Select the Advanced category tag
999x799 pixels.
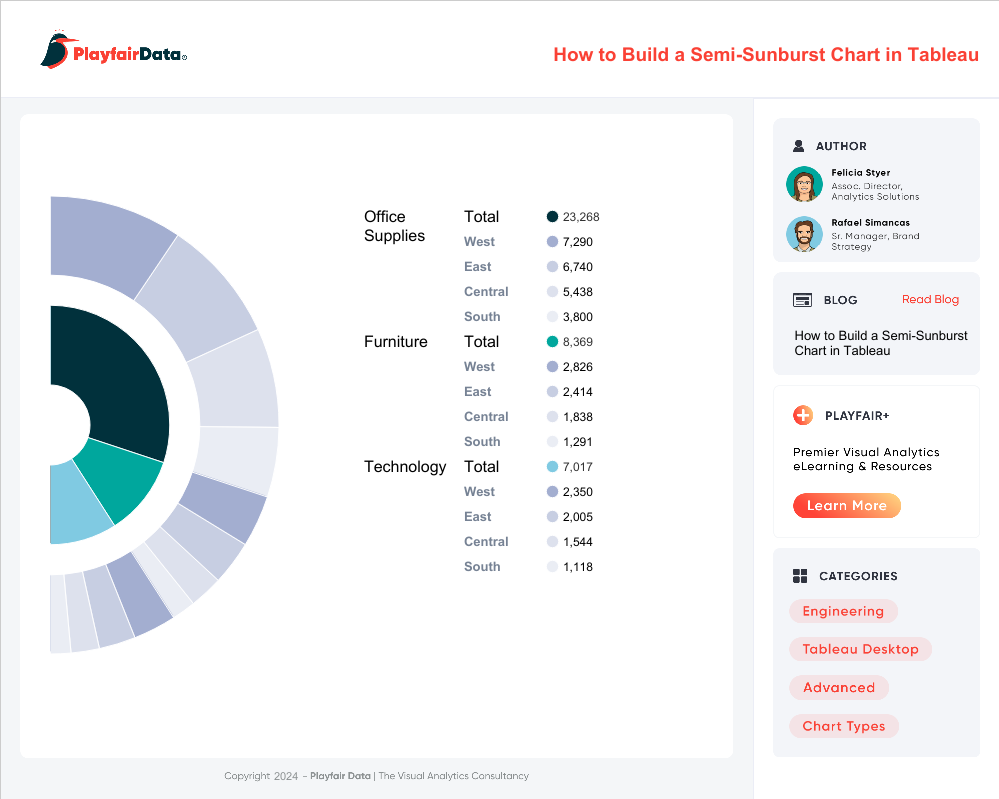(838, 688)
